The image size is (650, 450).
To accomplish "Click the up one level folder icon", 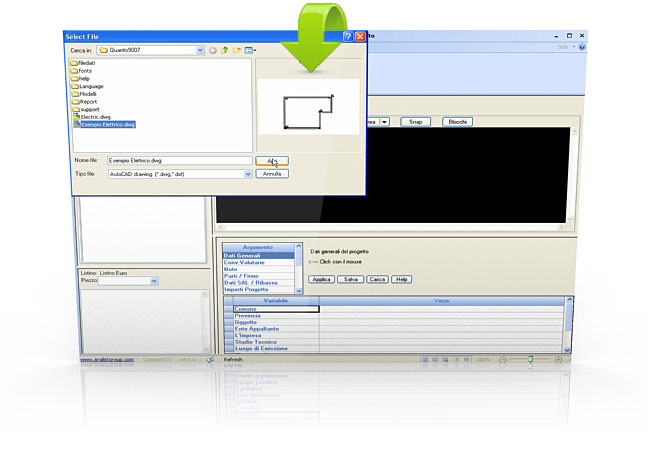I will (225, 49).
